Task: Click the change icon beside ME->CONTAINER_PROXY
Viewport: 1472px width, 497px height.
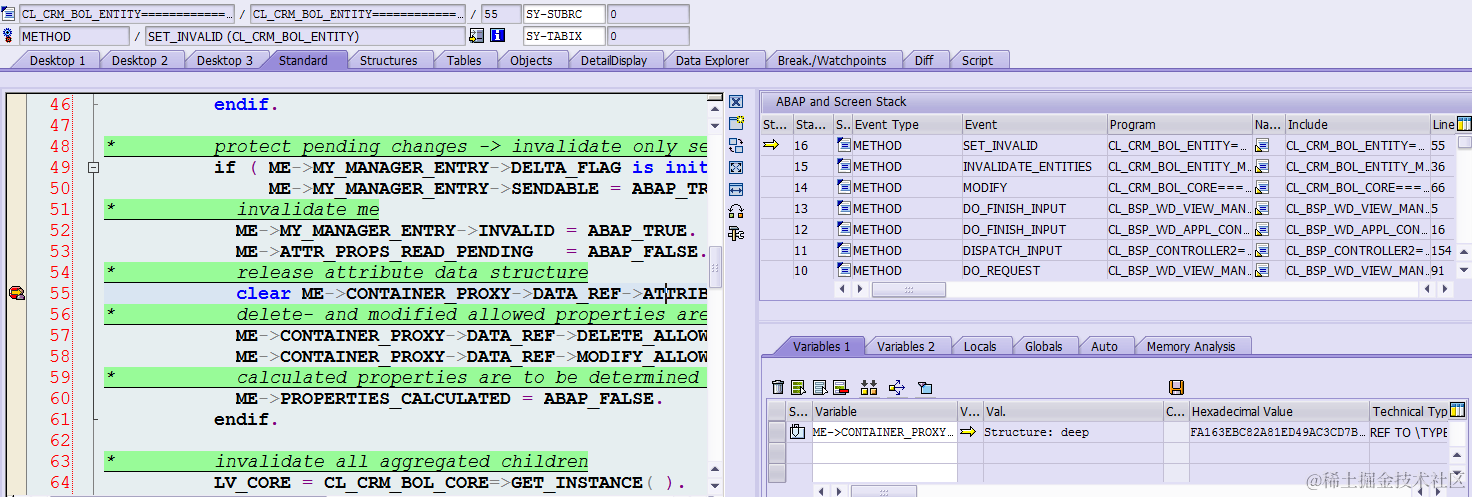Action: (x=797, y=432)
